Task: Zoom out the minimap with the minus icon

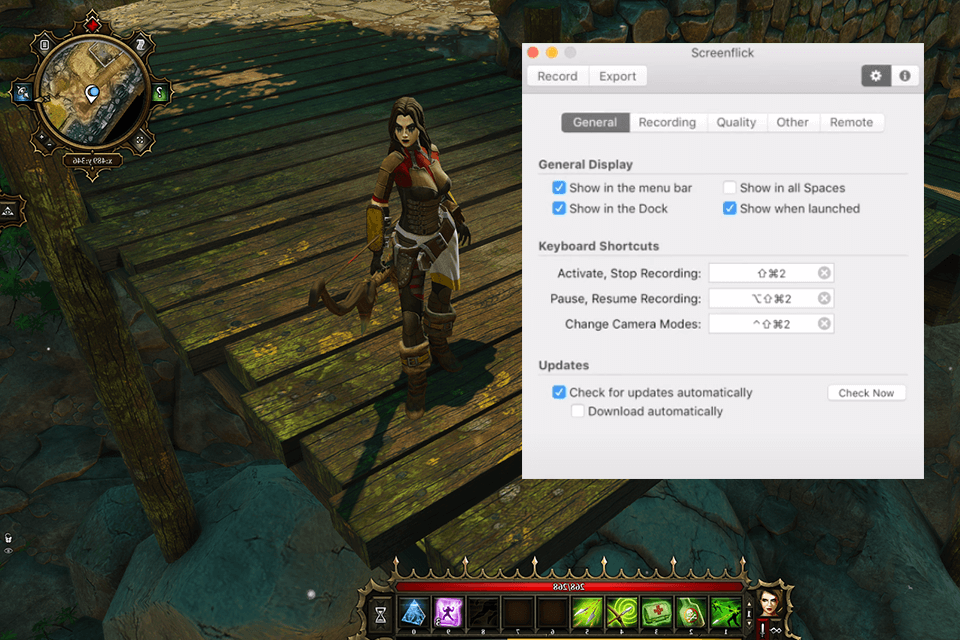Action: click(50, 146)
